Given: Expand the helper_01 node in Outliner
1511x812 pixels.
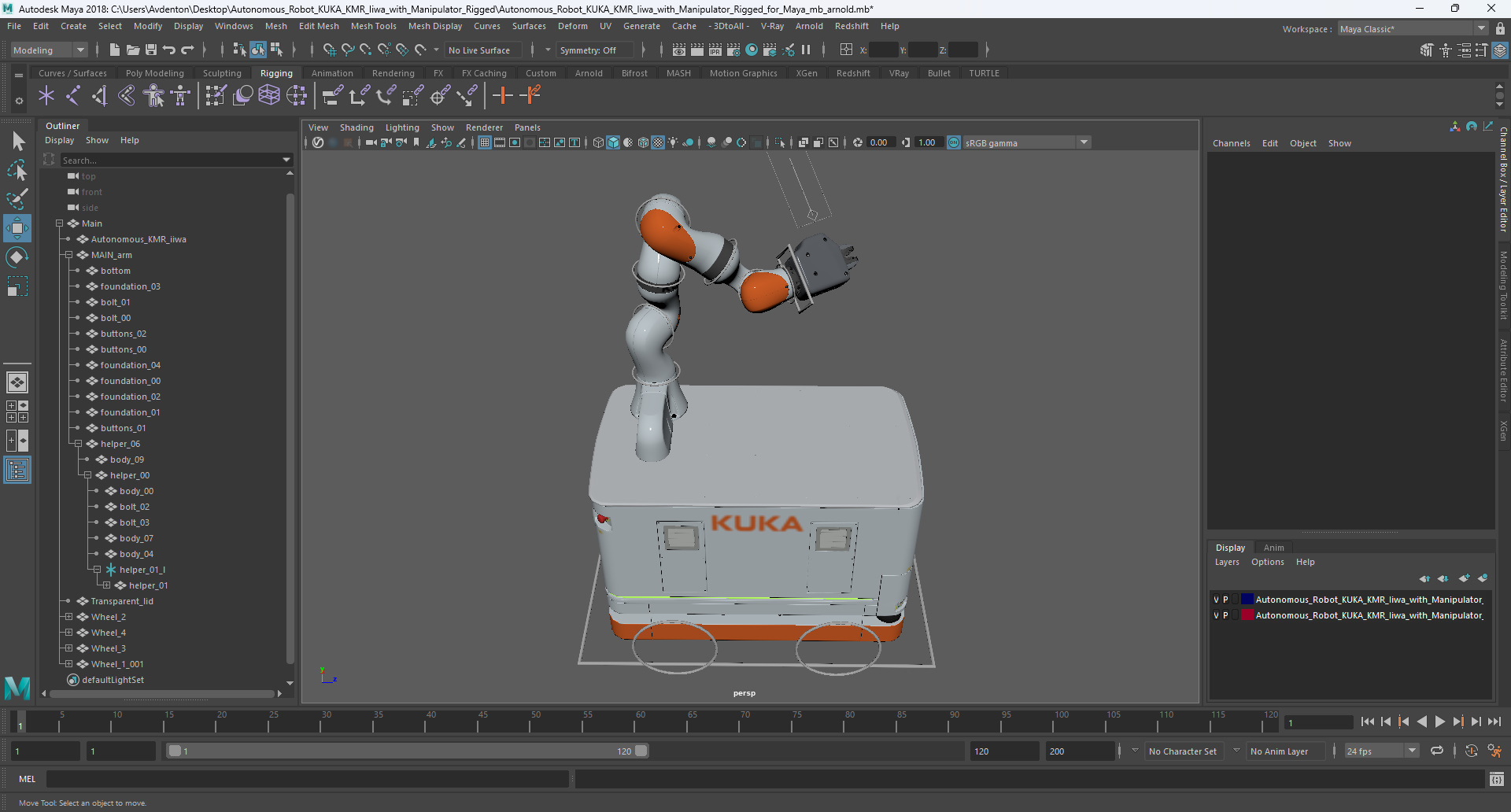Looking at the screenshot, I should pyautogui.click(x=106, y=585).
